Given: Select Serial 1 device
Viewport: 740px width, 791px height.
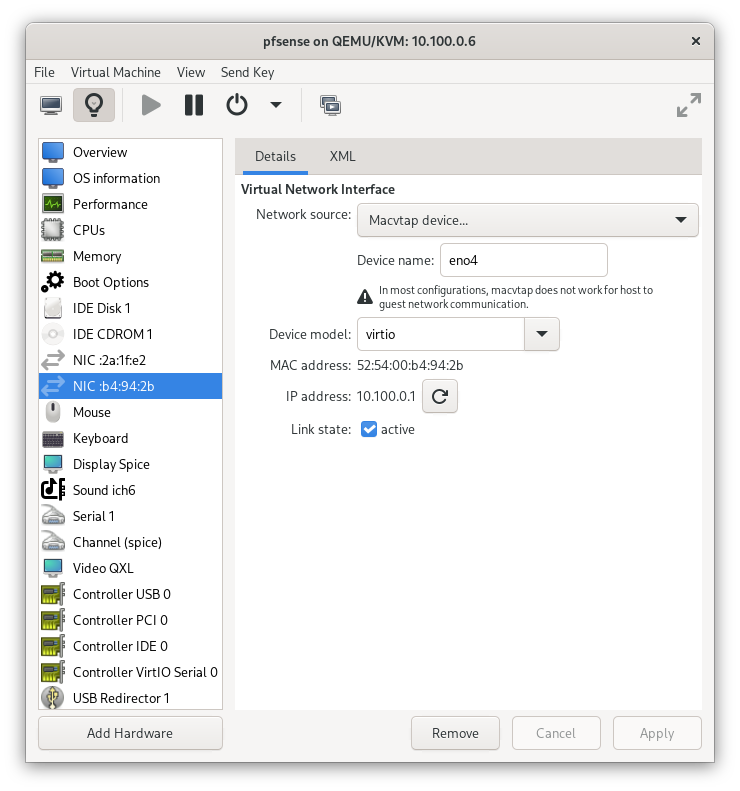Looking at the screenshot, I should click(x=131, y=516).
